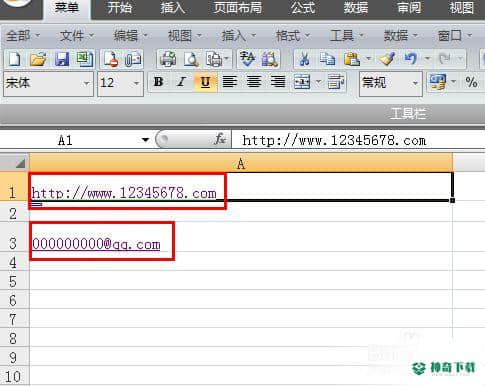Open Print Preview magnifier icon
Screen dimensions: 485x386
(x=192, y=60)
